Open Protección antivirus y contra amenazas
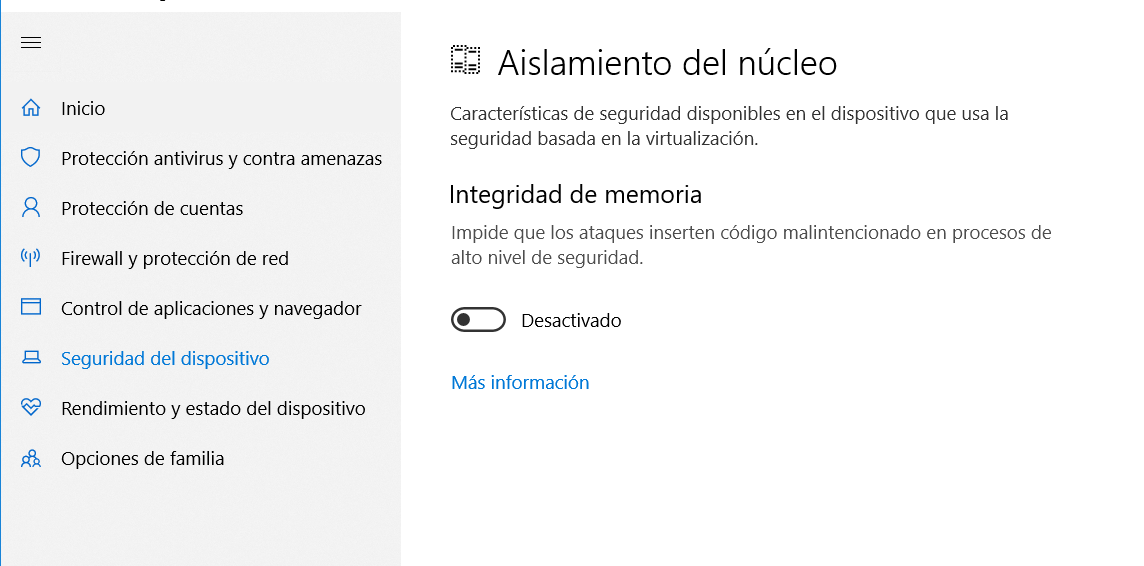 click(x=221, y=158)
